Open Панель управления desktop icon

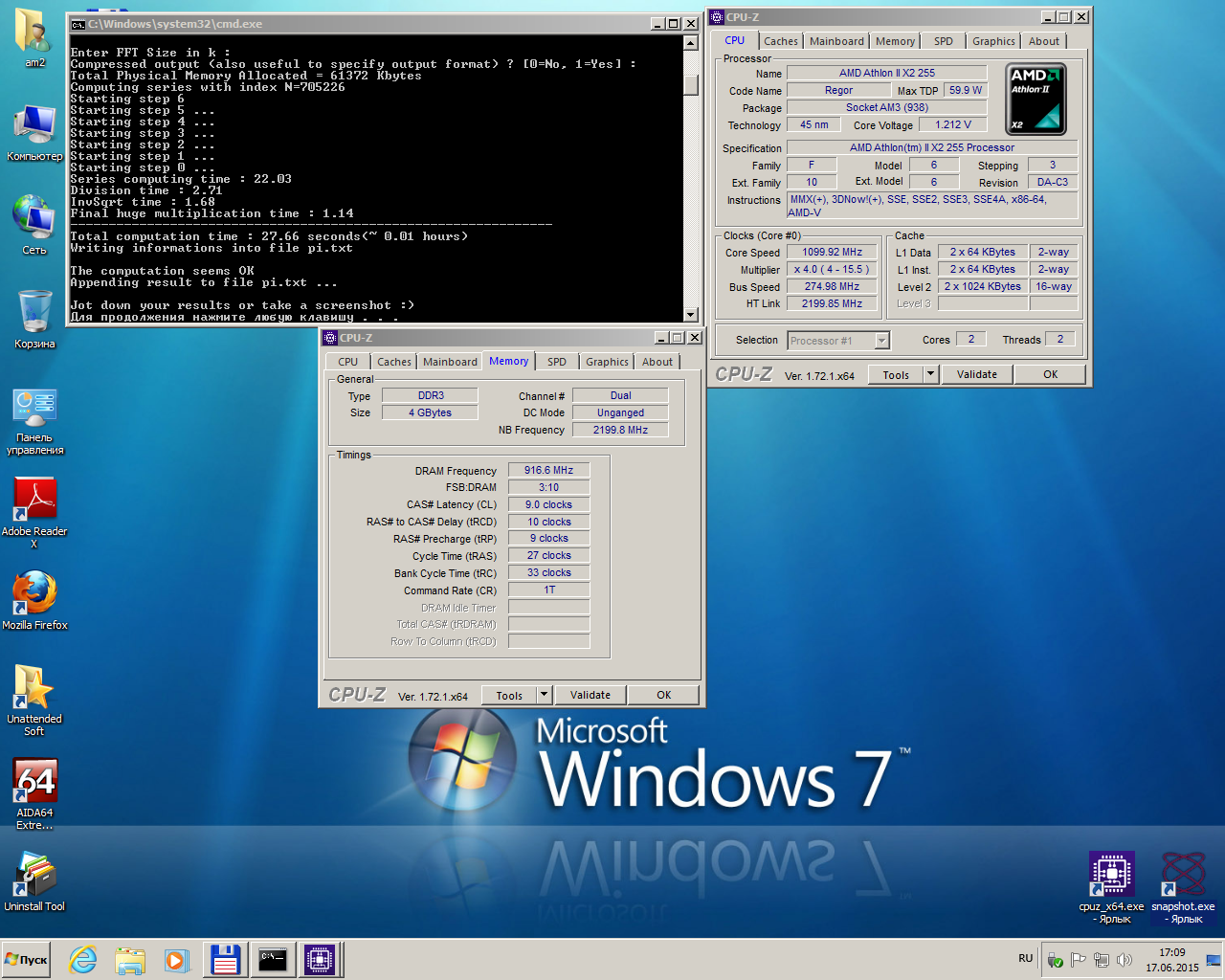pos(34,421)
